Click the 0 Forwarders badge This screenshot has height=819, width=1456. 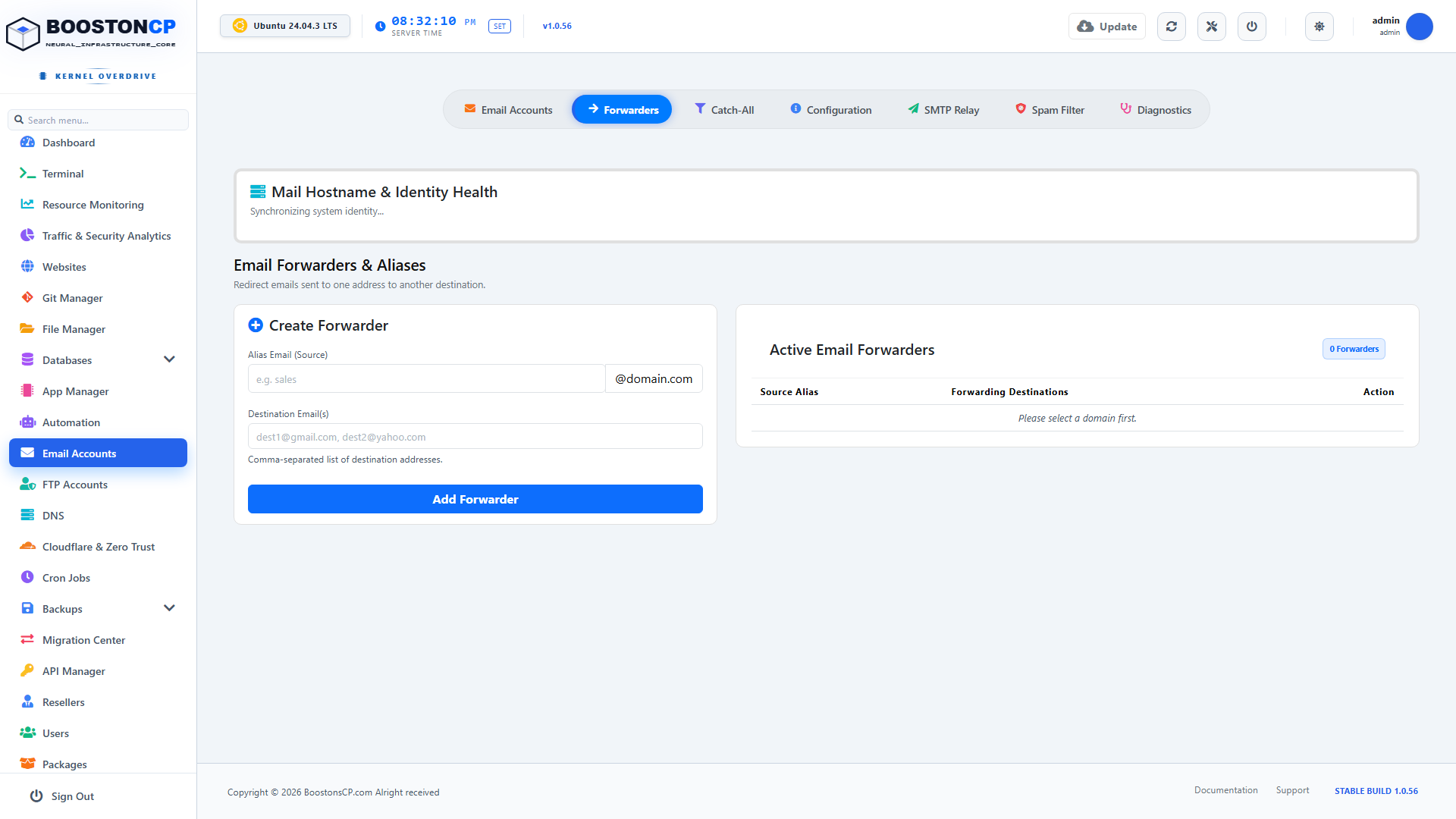(x=1354, y=349)
